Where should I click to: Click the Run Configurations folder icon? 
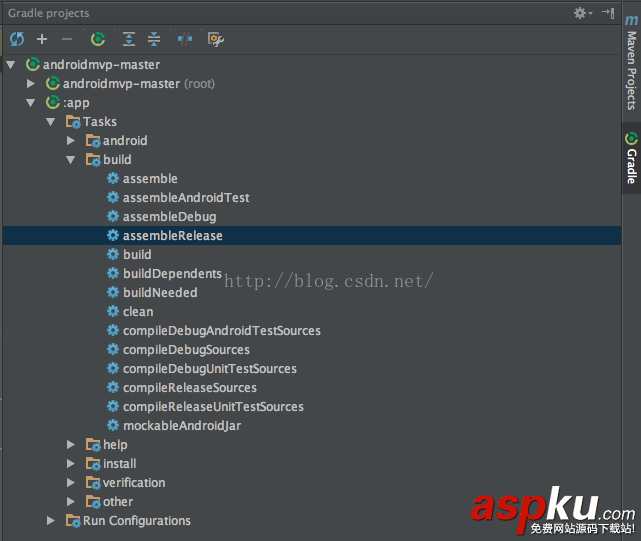(x=73, y=521)
